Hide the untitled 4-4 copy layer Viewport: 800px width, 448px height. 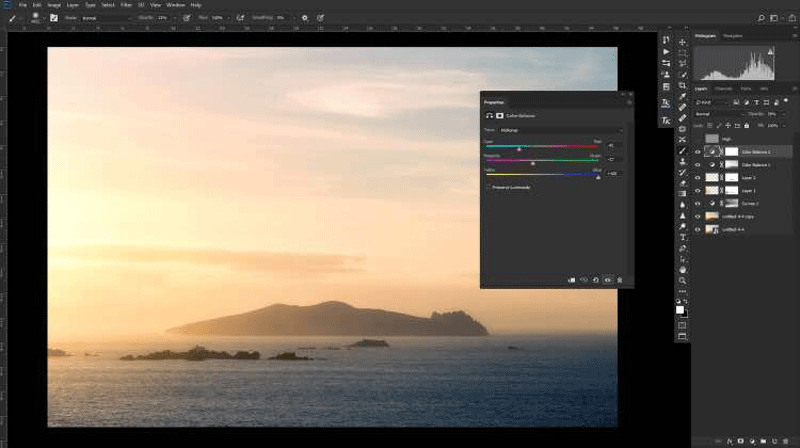(x=697, y=216)
